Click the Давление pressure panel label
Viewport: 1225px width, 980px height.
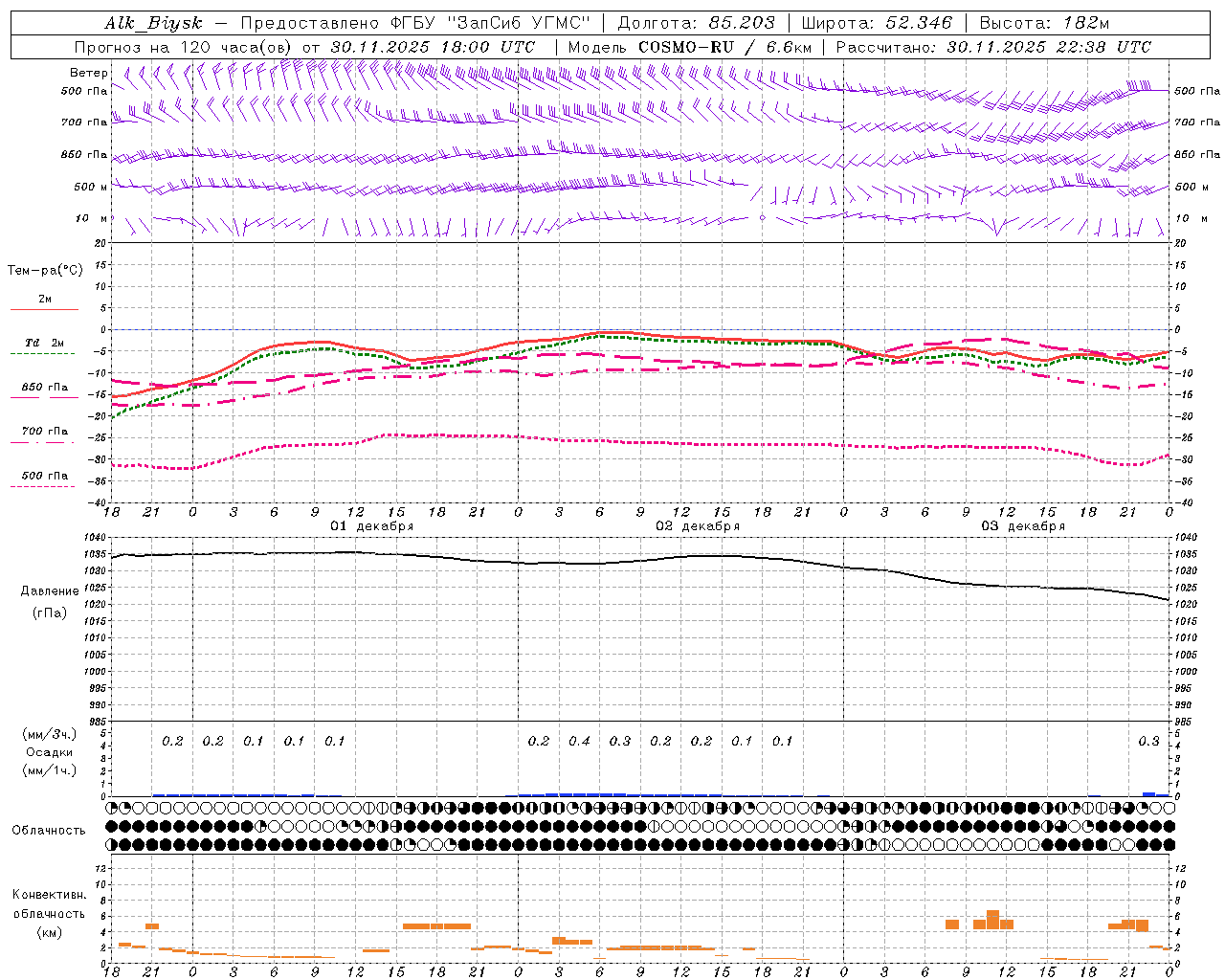(x=50, y=591)
